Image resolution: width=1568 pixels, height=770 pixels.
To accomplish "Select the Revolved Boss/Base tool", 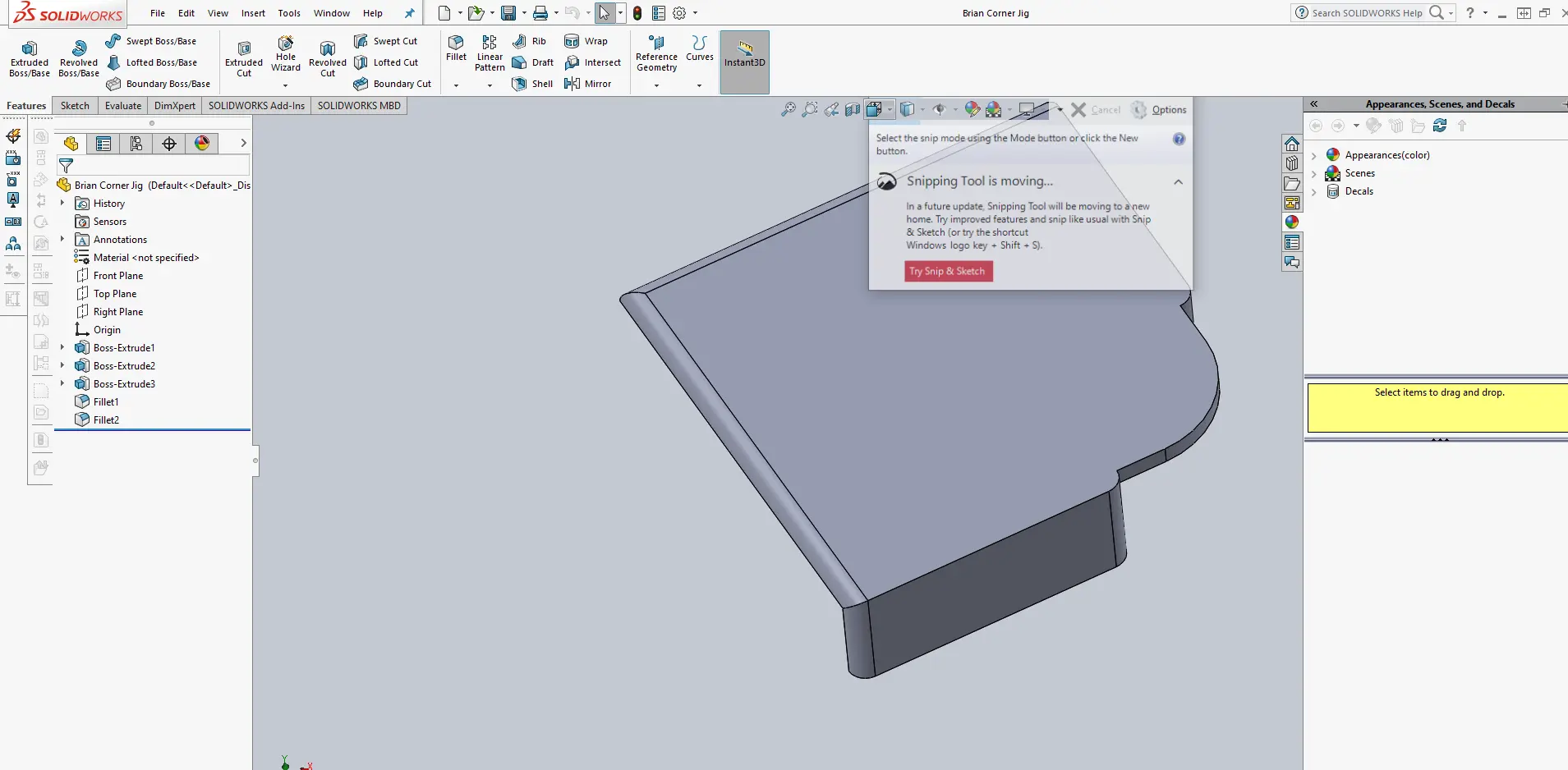I will coord(79,59).
